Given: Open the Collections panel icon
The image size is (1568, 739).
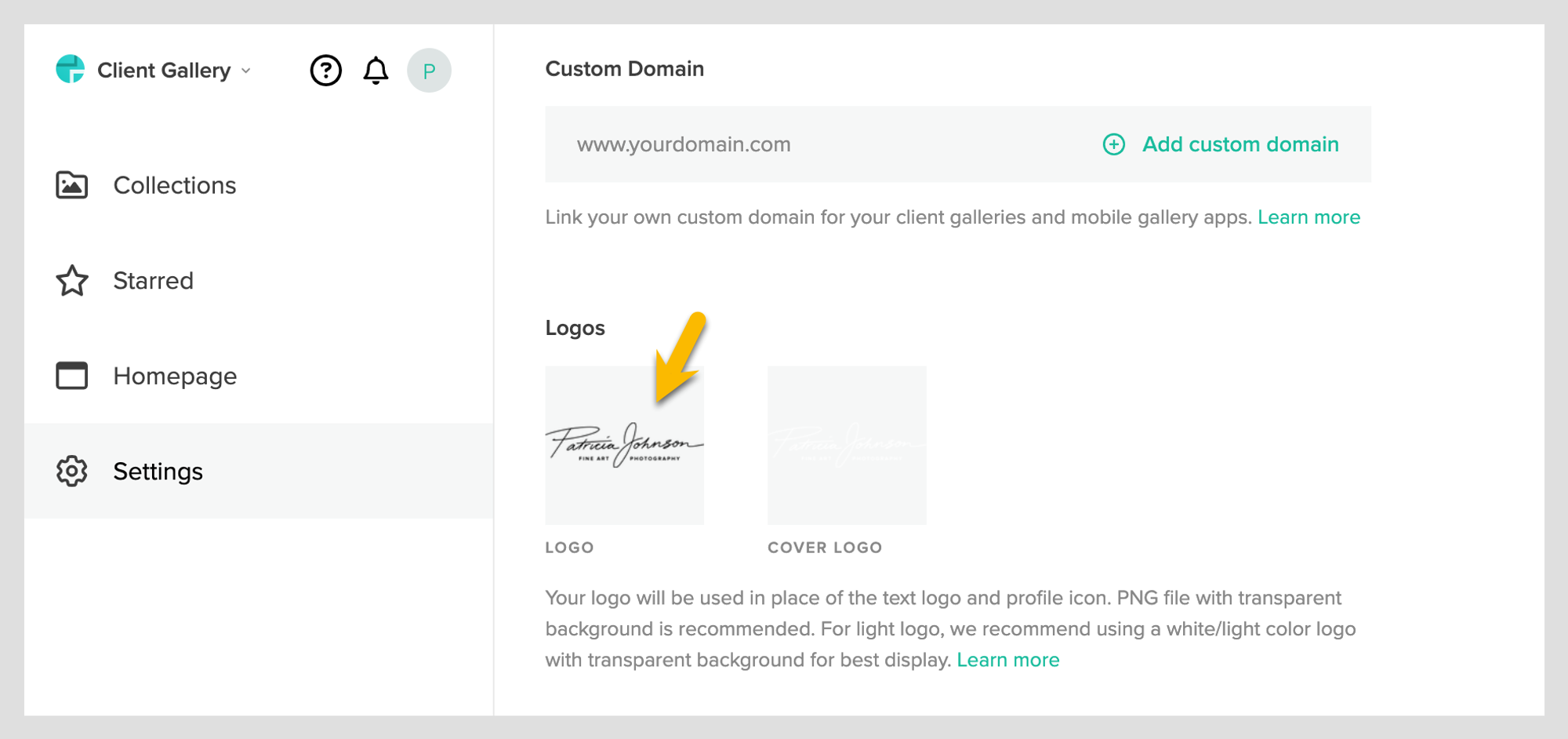Looking at the screenshot, I should (71, 185).
